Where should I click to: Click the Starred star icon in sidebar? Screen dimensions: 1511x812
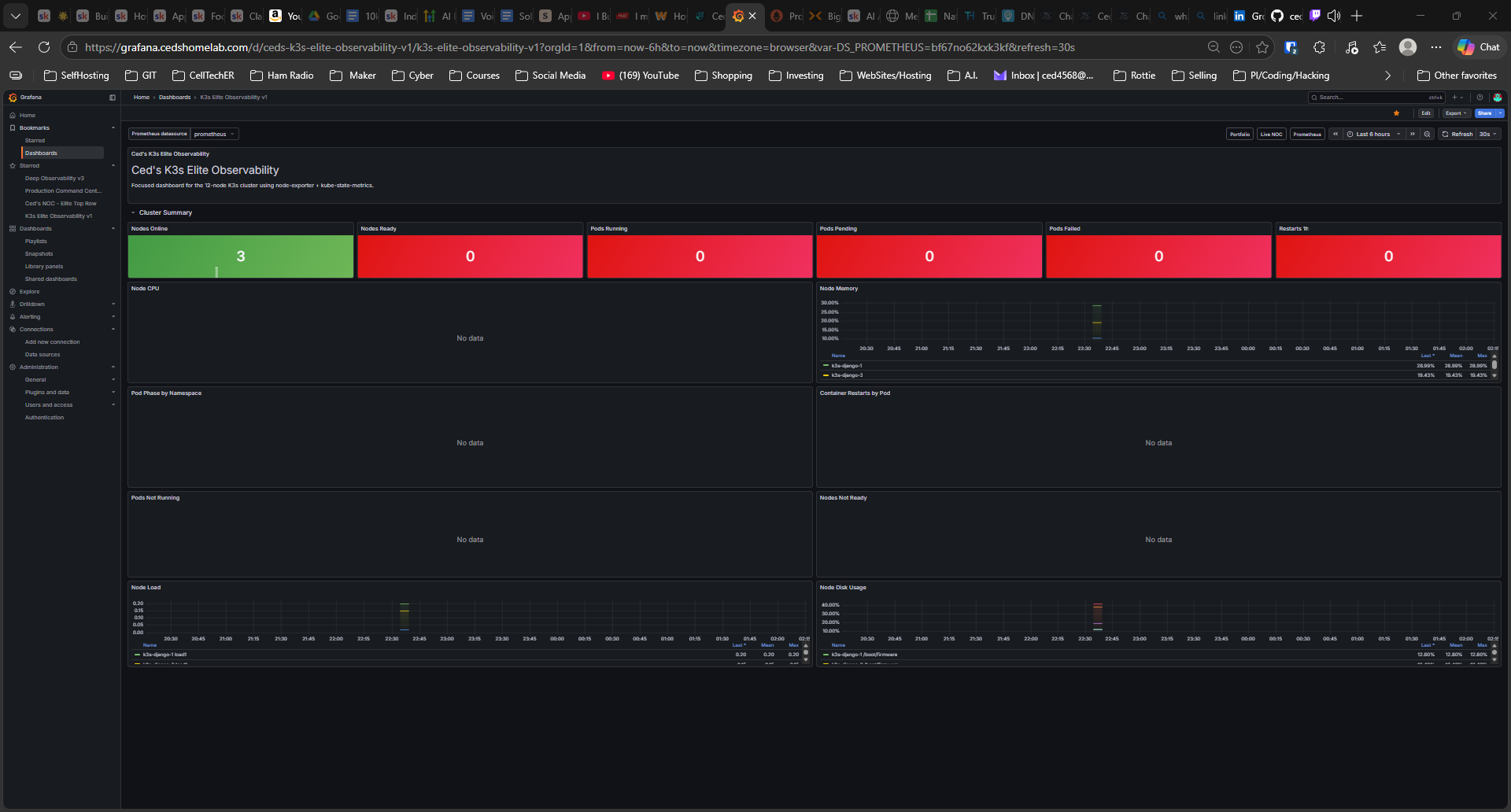[x=13, y=165]
